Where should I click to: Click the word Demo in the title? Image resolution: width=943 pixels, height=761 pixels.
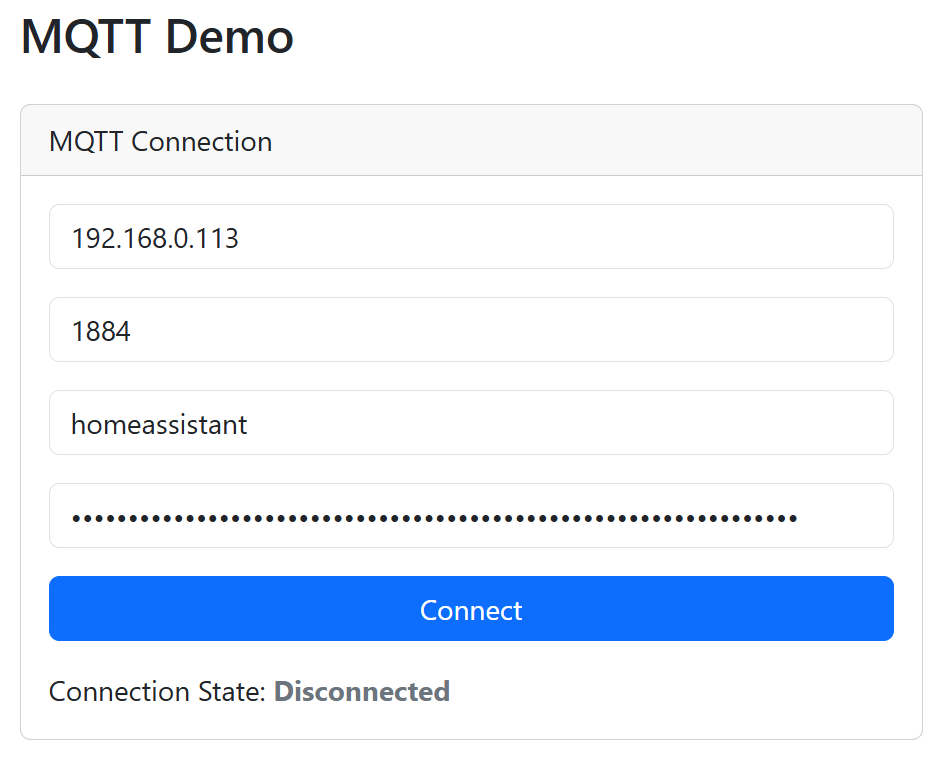[x=229, y=37]
